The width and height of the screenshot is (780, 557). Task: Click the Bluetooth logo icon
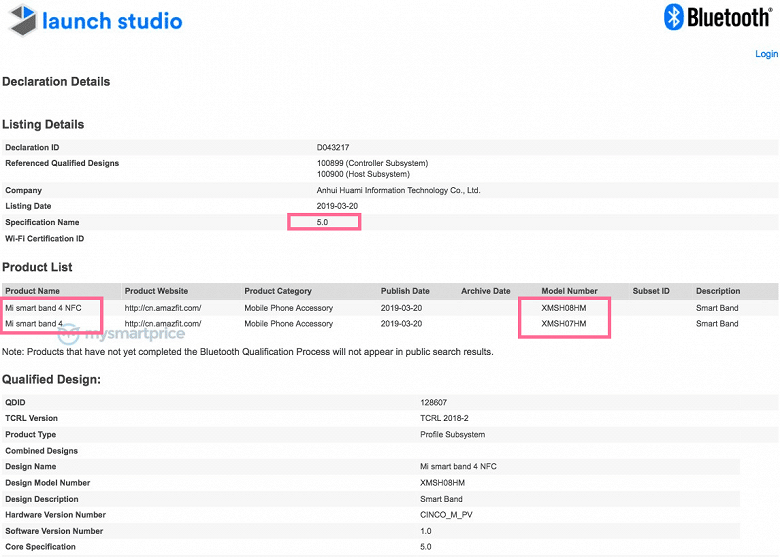pos(673,17)
